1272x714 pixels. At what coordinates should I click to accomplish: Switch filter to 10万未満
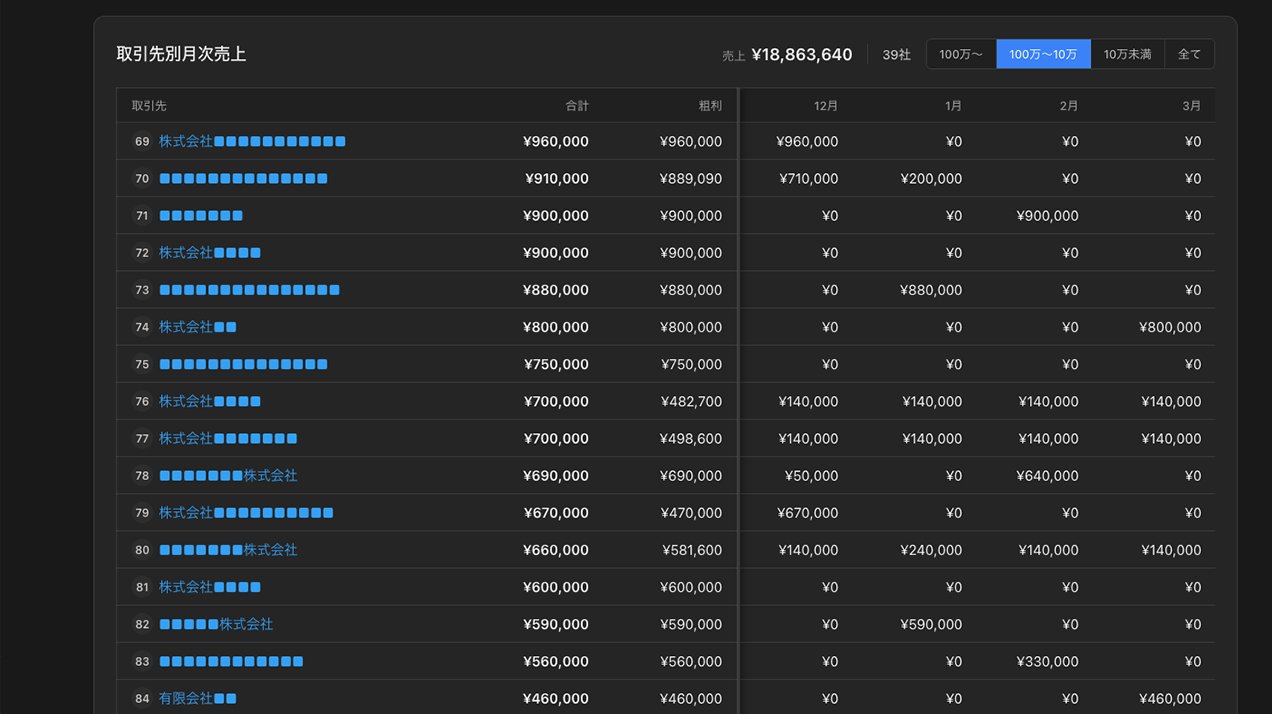click(1127, 54)
